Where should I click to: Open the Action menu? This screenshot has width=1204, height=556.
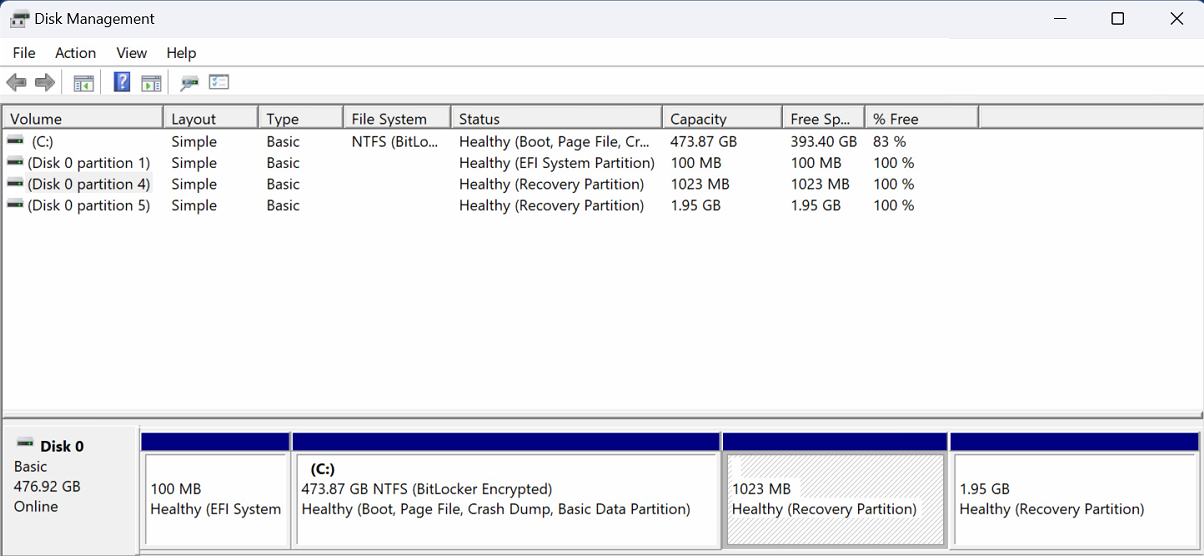pyautogui.click(x=76, y=53)
